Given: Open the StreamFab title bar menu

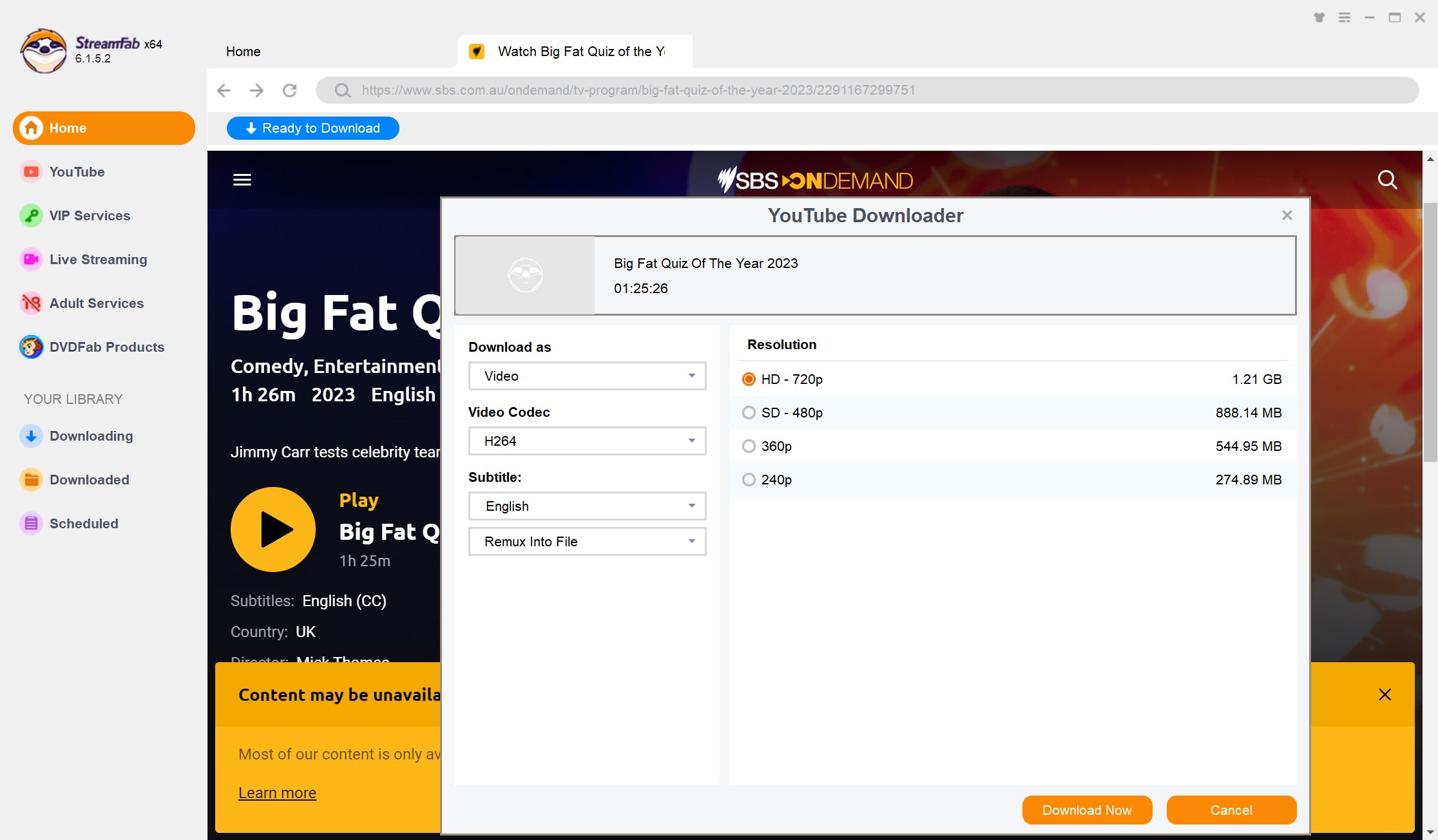Looking at the screenshot, I should 1344,17.
